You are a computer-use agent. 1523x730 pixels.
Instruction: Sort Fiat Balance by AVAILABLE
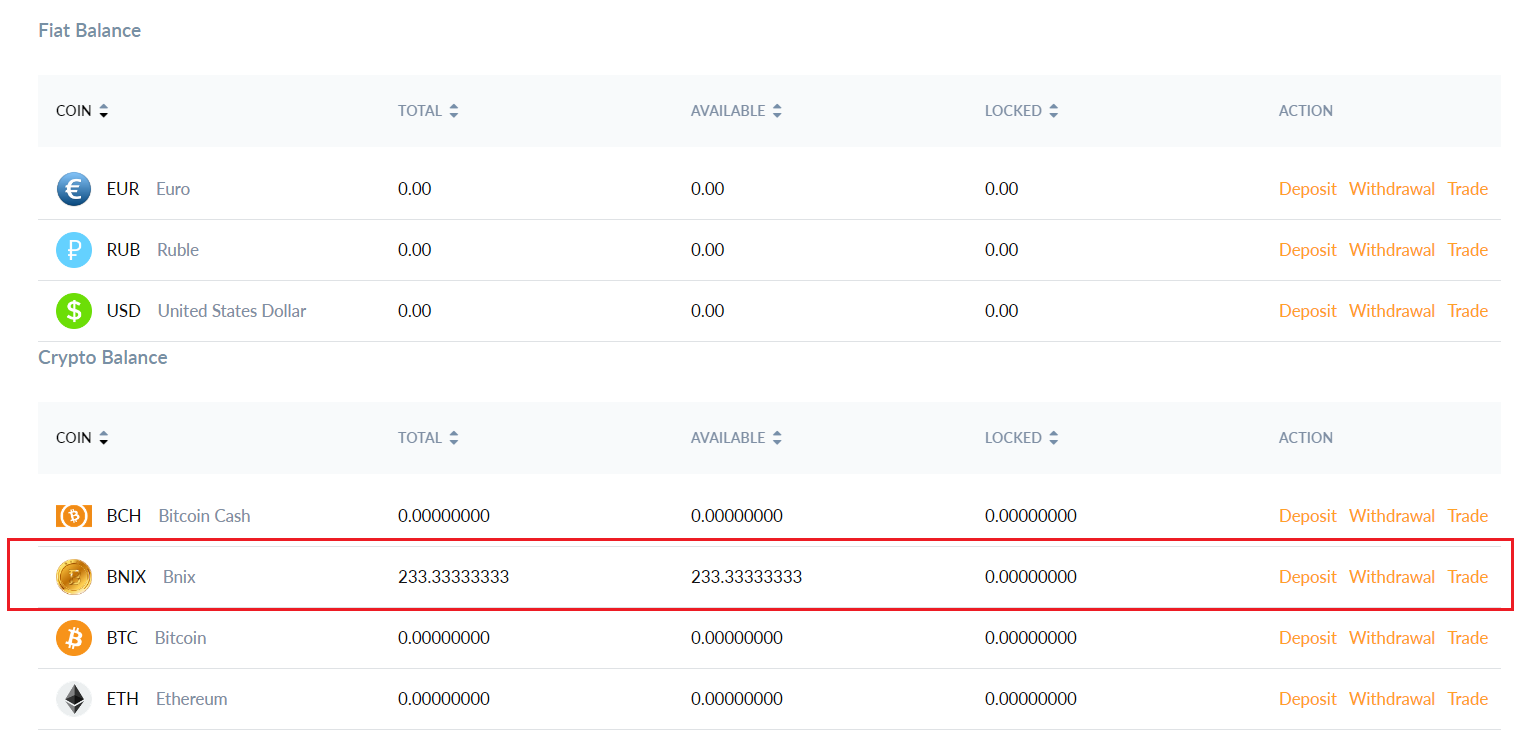736,111
